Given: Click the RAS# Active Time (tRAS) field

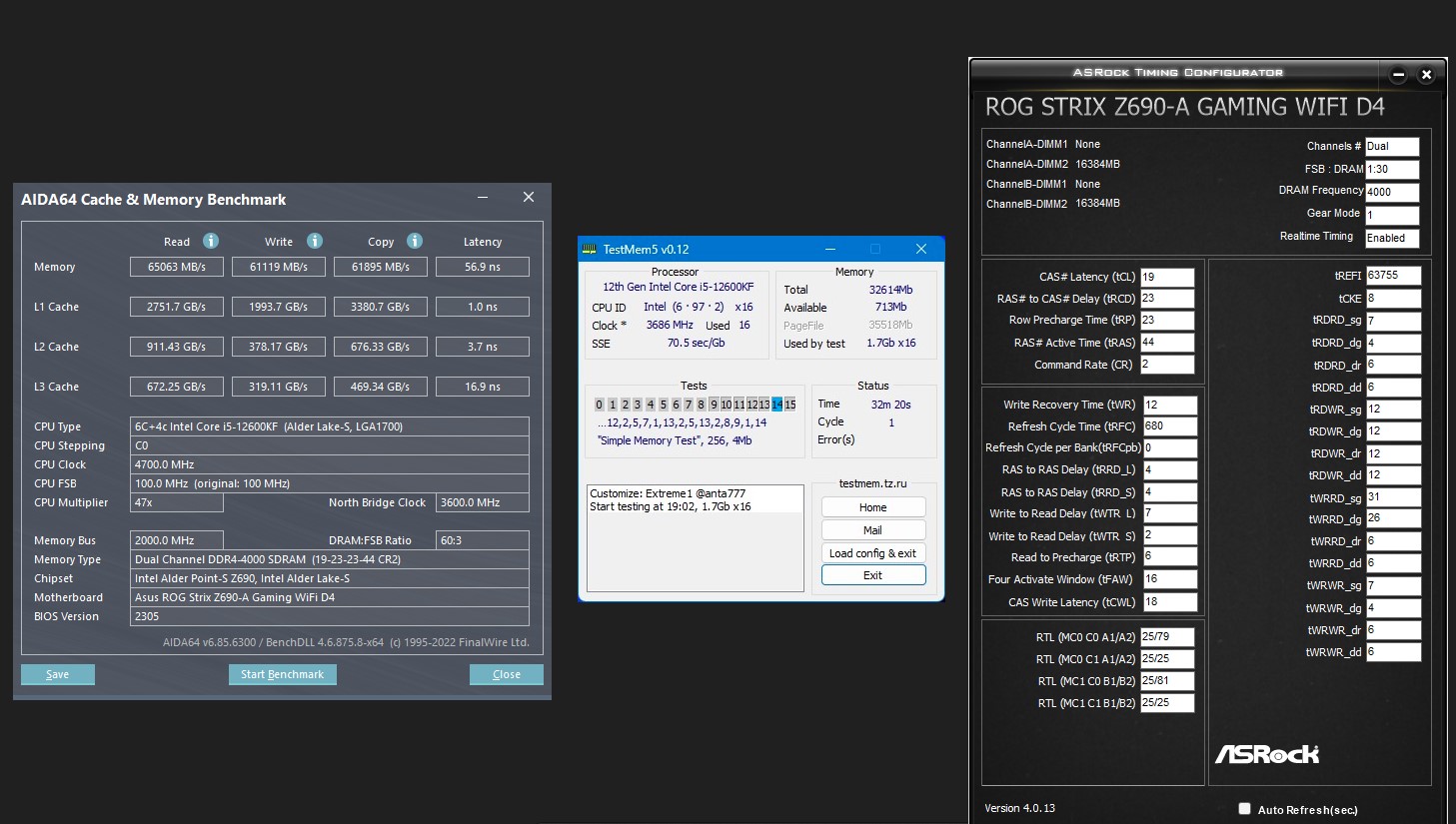Looking at the screenshot, I should pos(1167,343).
